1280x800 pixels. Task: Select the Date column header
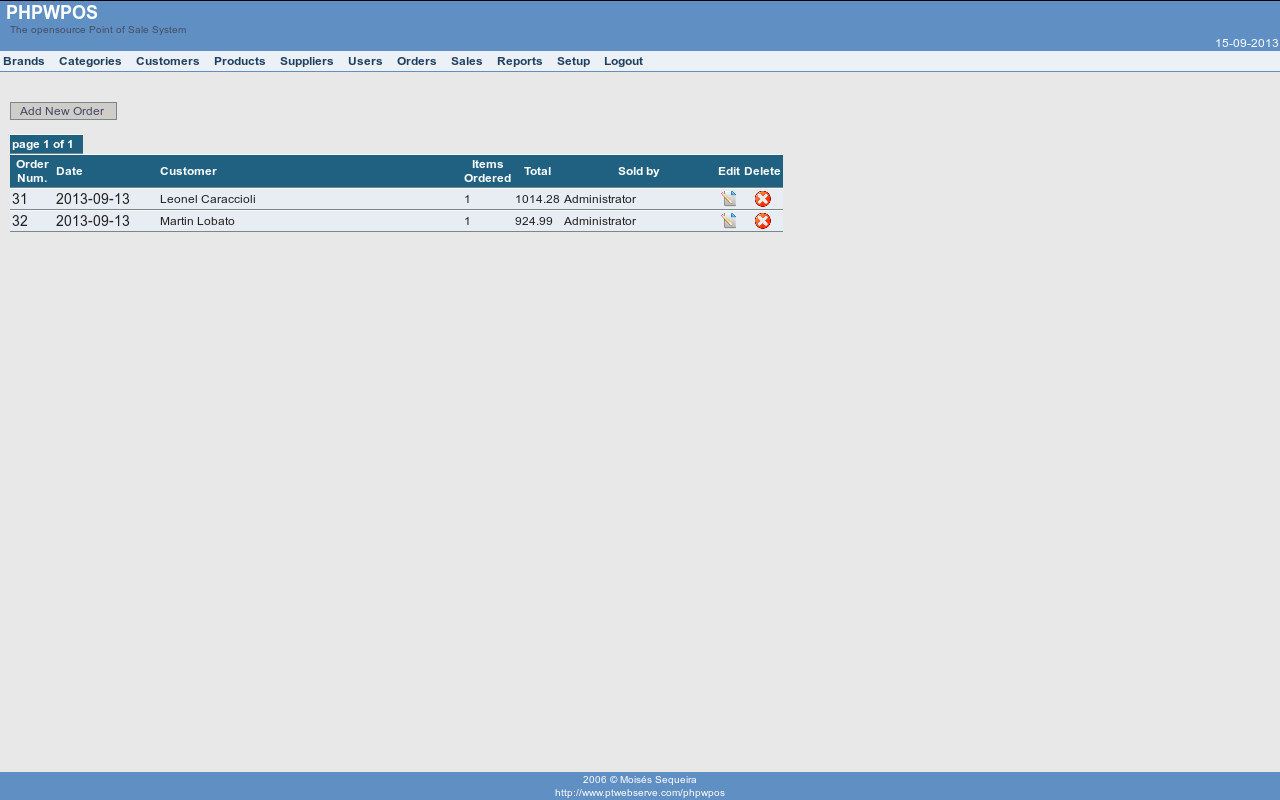coord(68,170)
